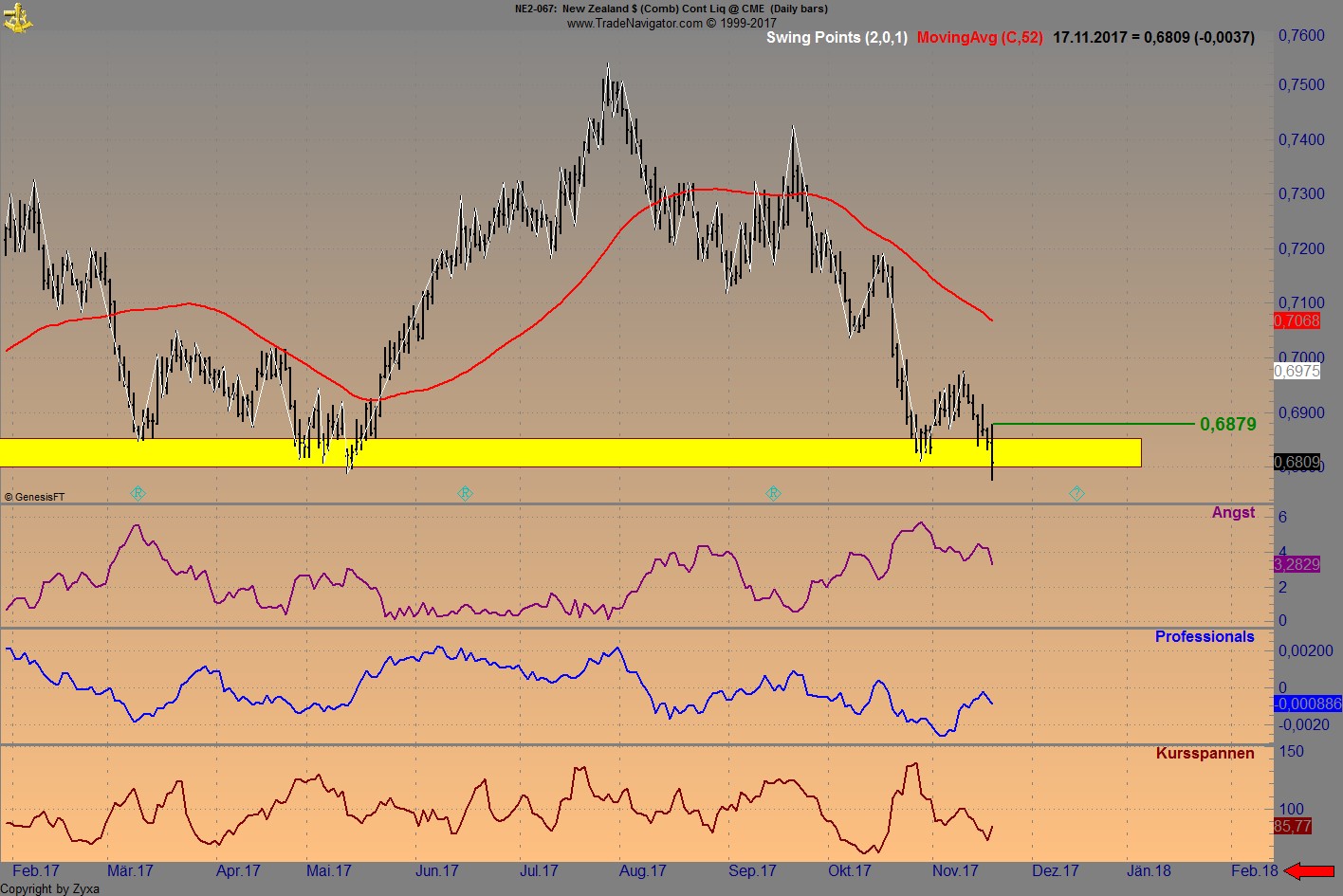Click the Jän.18 date label
Screen dimensions: 1343x896
tap(1148, 870)
